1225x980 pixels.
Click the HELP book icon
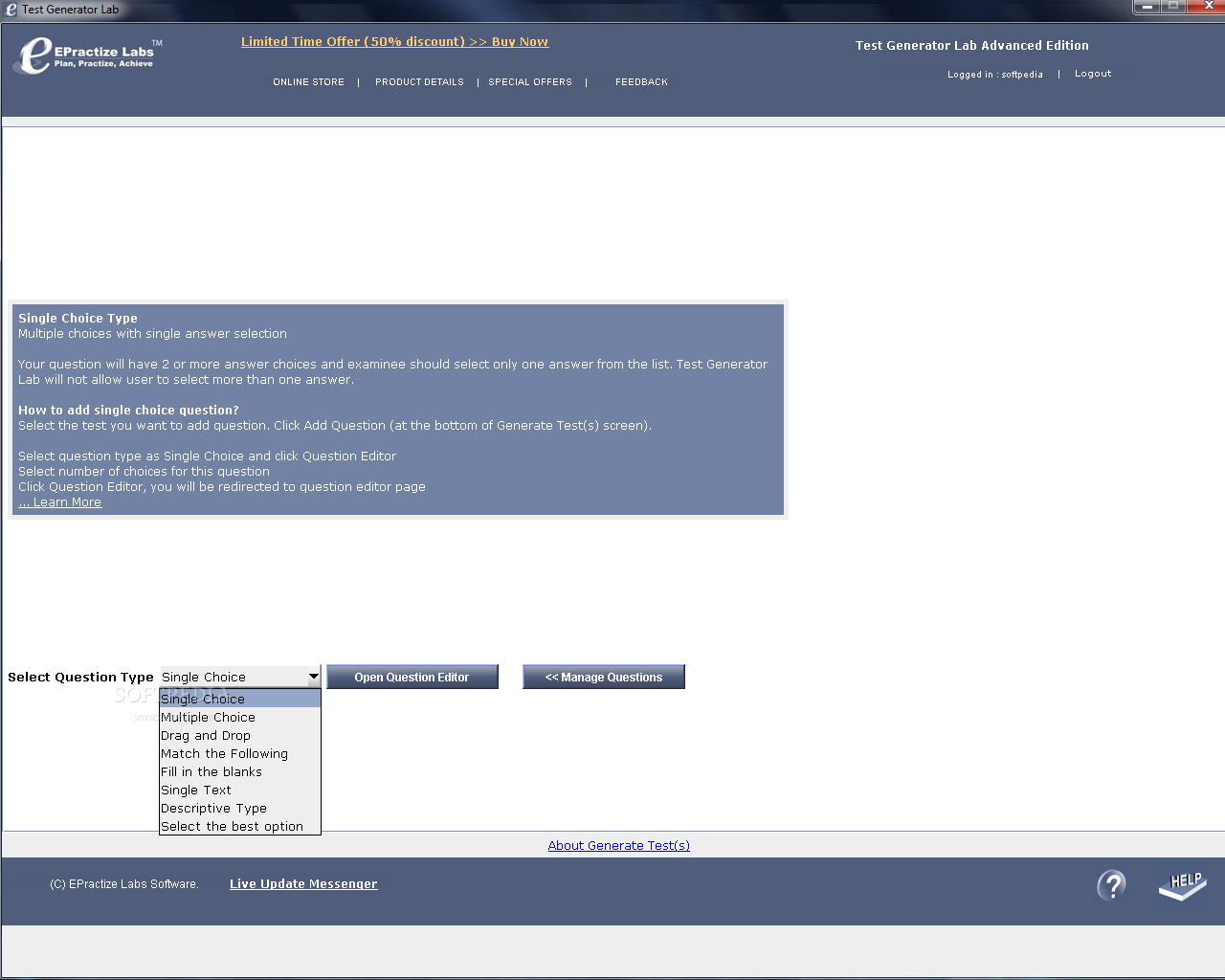click(x=1183, y=885)
